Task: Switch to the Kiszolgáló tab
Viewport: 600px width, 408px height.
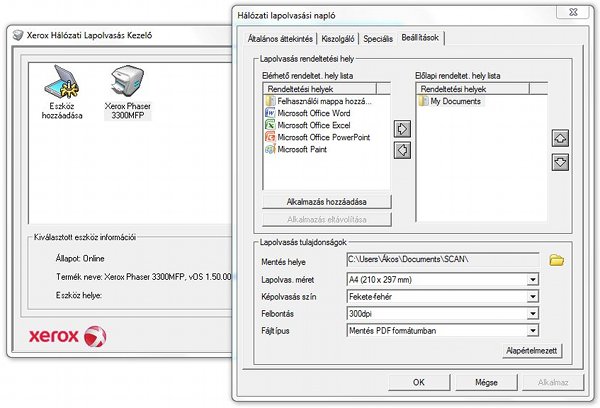Action: click(x=338, y=39)
